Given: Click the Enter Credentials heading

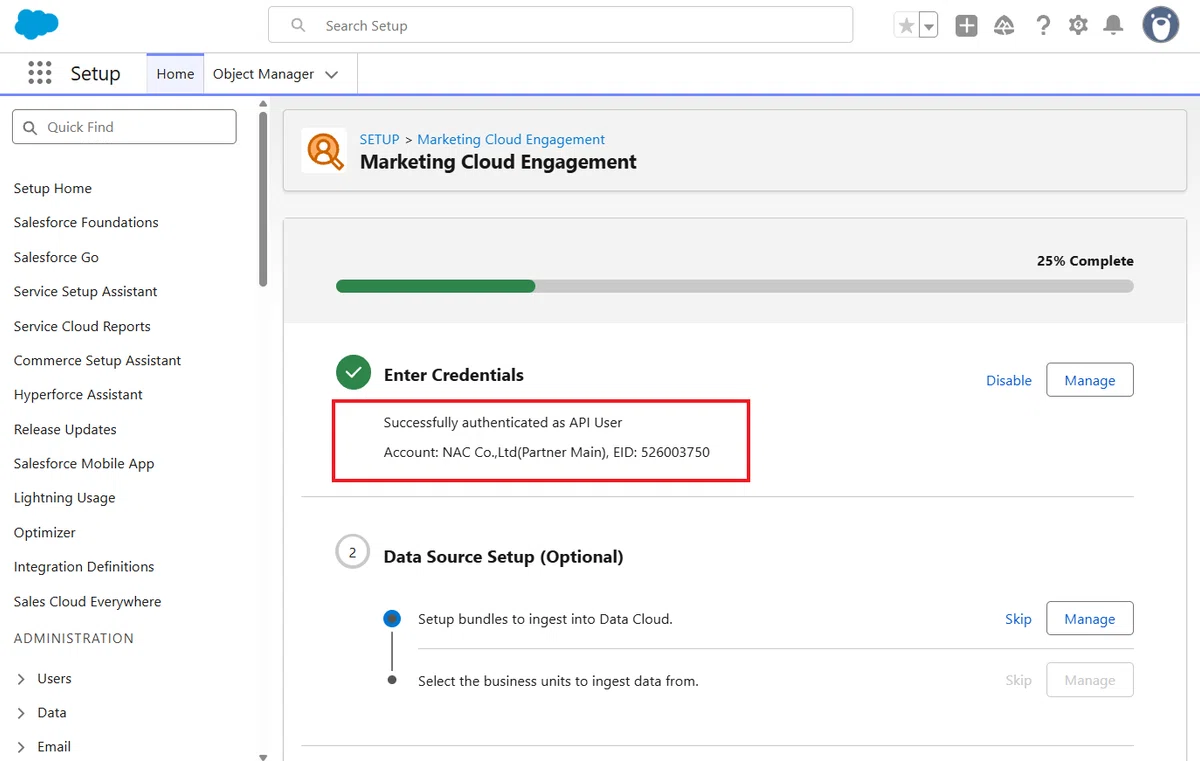Looking at the screenshot, I should 454,375.
